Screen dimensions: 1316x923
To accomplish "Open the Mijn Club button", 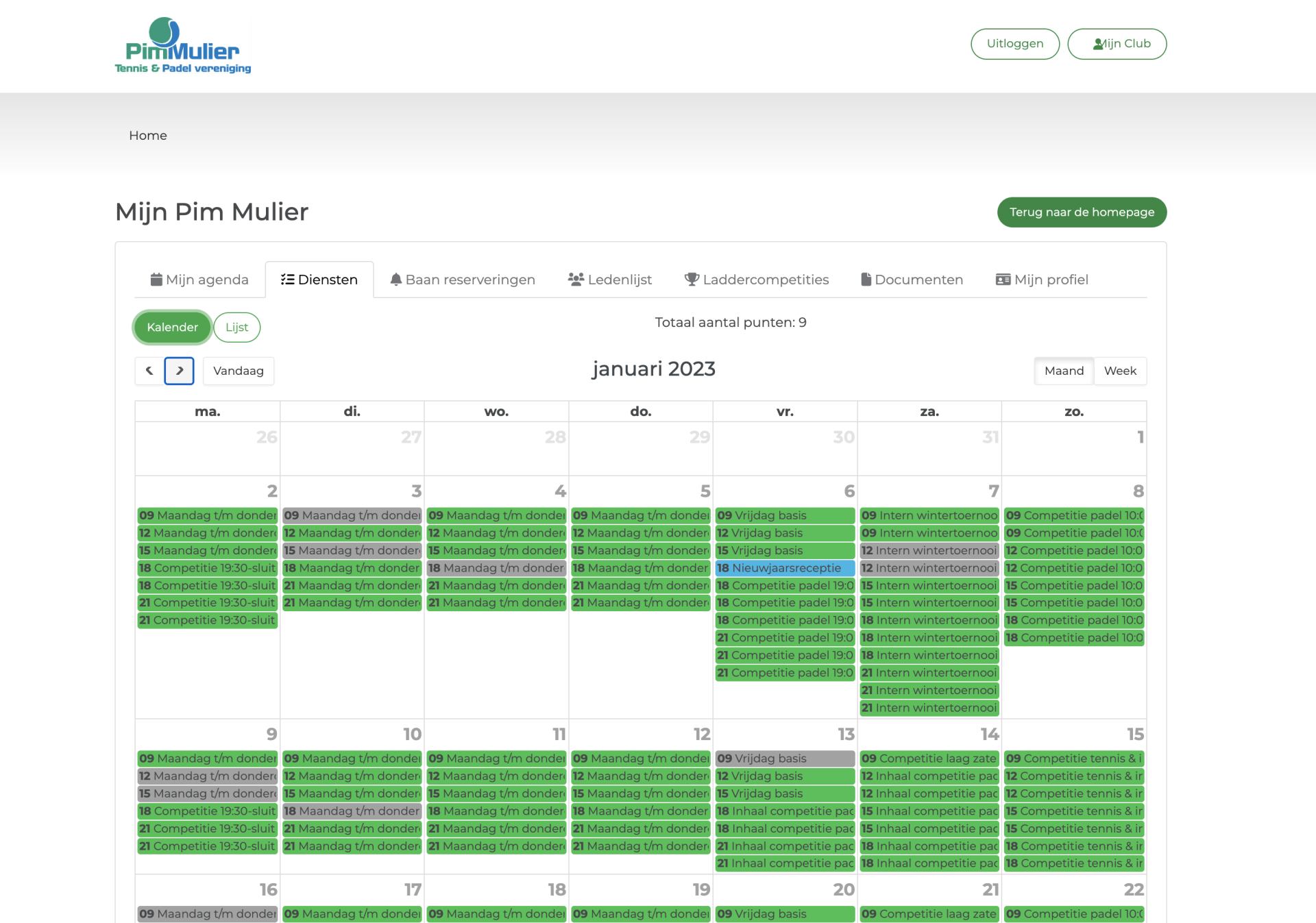I will point(1117,44).
